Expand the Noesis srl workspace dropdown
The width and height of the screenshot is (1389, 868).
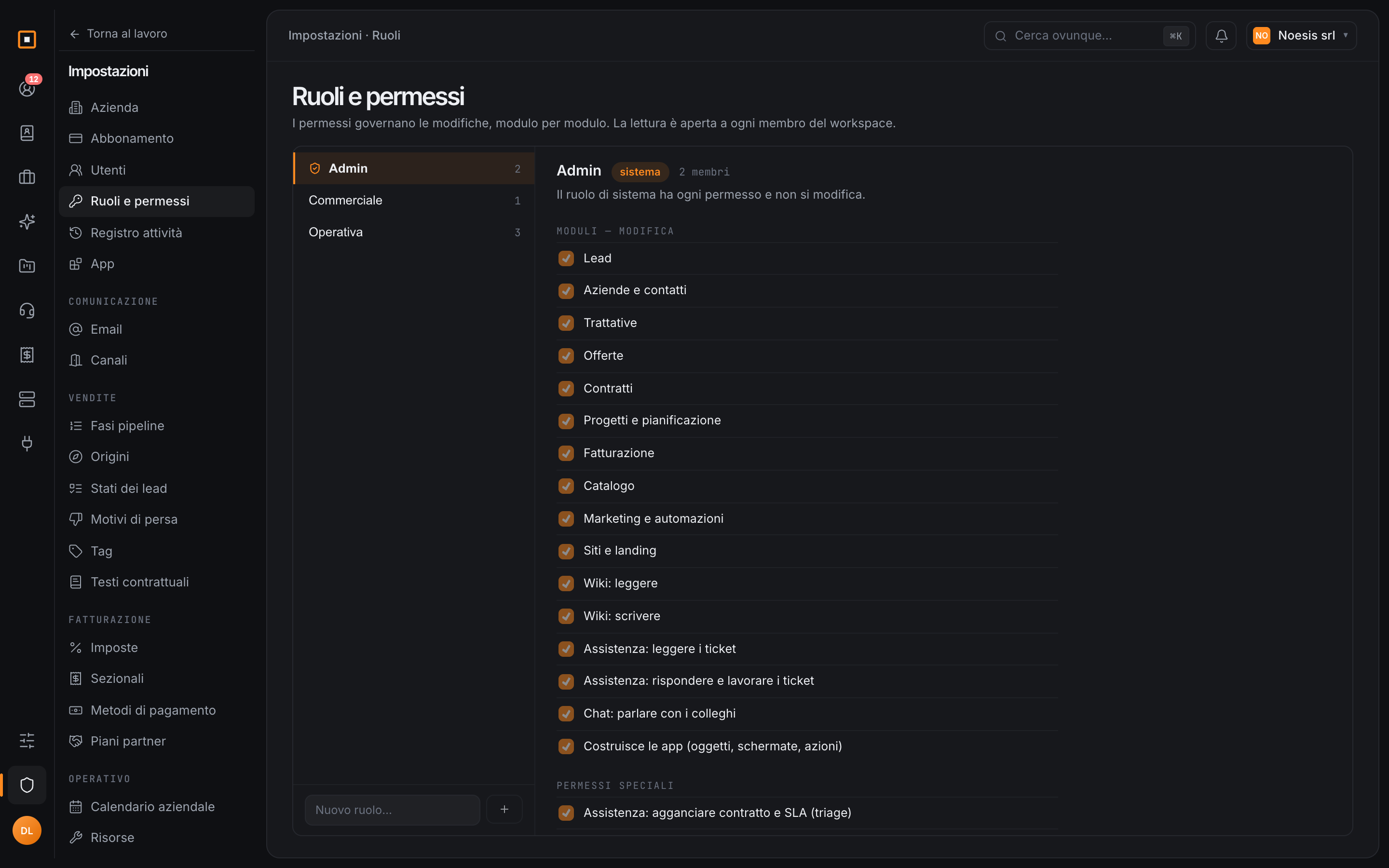(x=1301, y=36)
